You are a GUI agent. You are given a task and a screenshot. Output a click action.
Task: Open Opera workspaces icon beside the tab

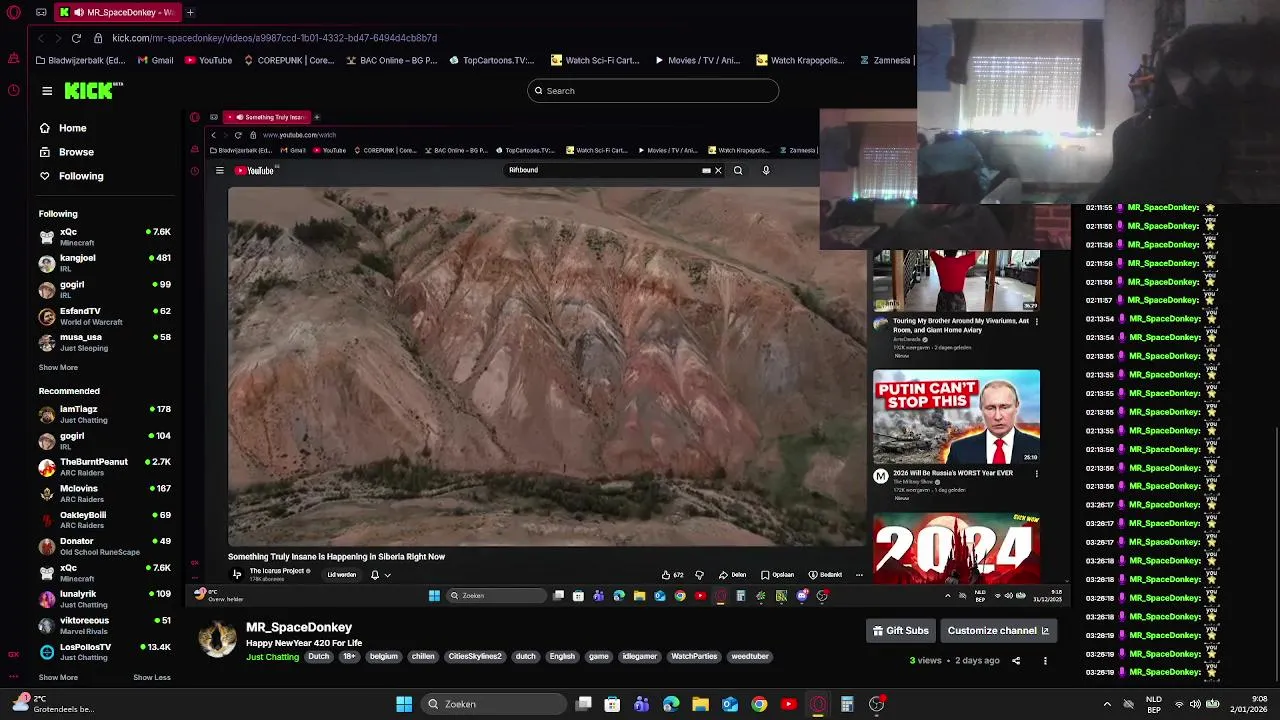[41, 12]
